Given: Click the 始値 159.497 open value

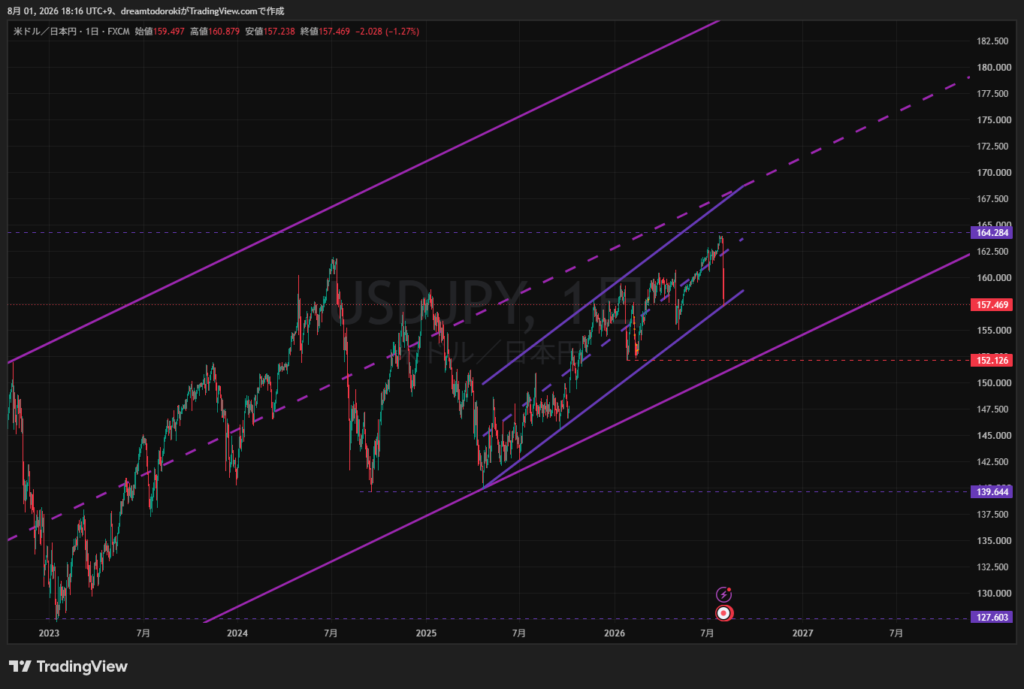Looking at the screenshot, I should coord(160,31).
